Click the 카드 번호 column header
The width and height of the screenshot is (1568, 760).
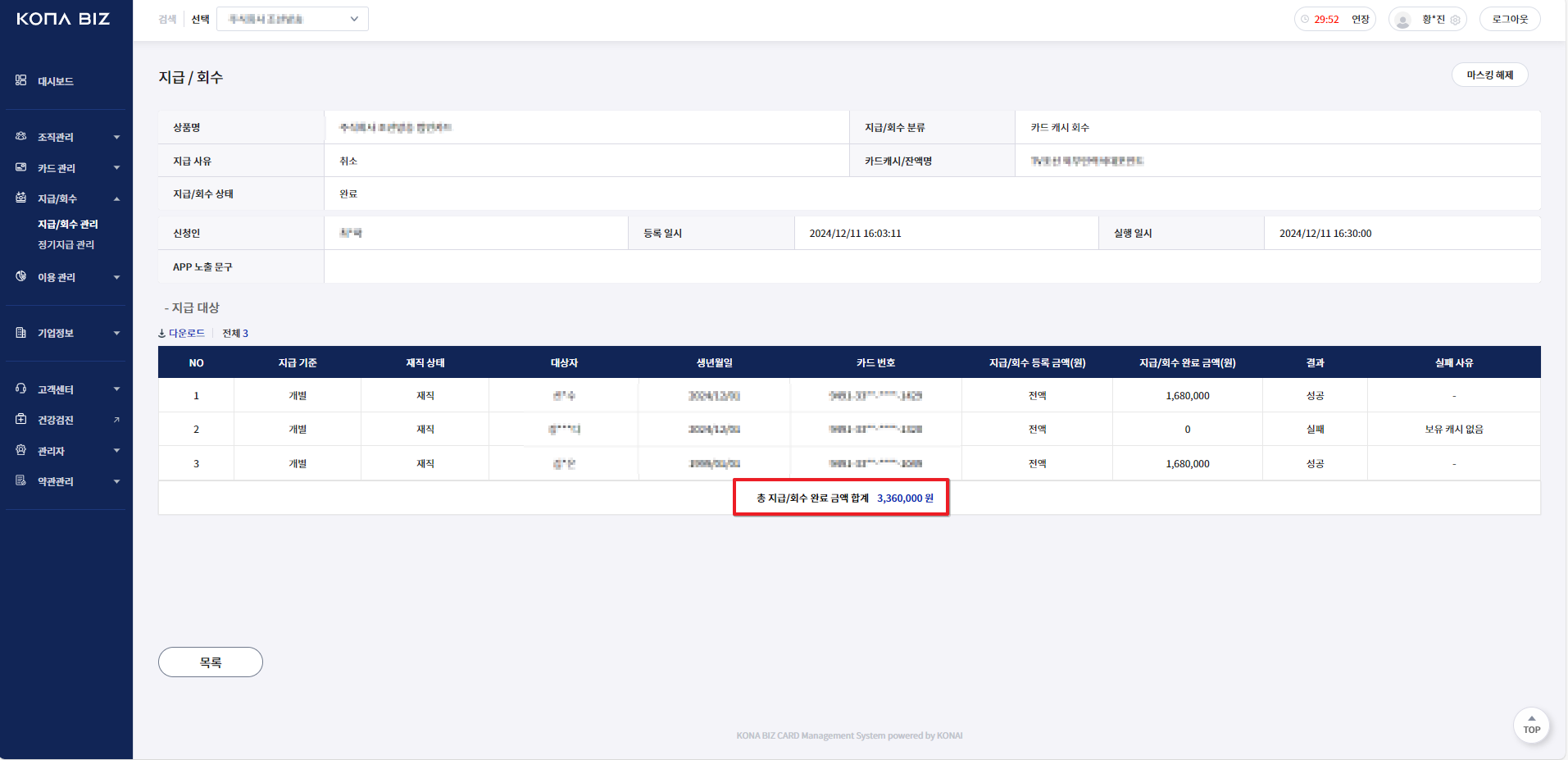point(875,362)
